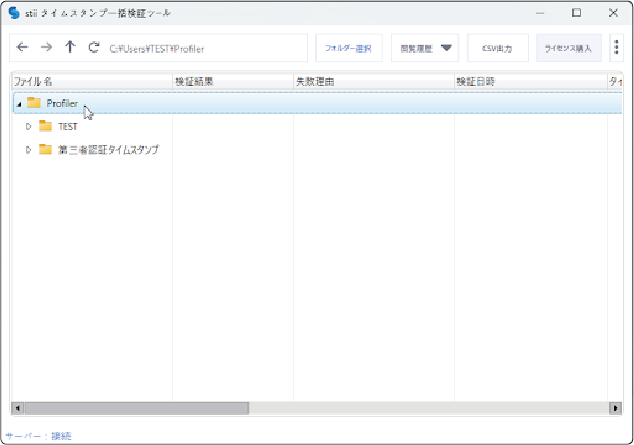Refresh the current folder listing
The height and width of the screenshot is (445, 634).
[94, 48]
